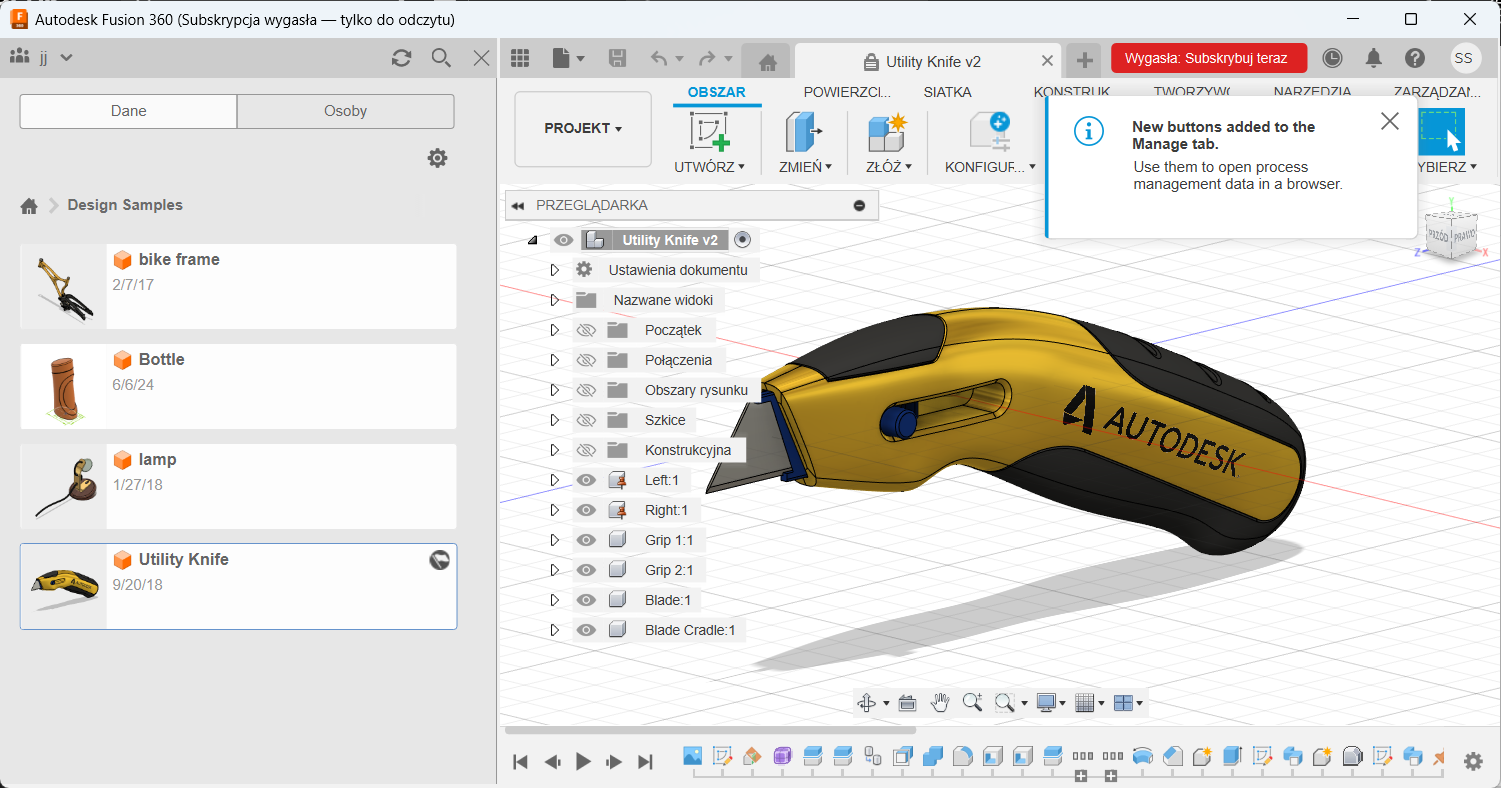Jump to the timeline beginning
The height and width of the screenshot is (788, 1501).
(x=520, y=761)
